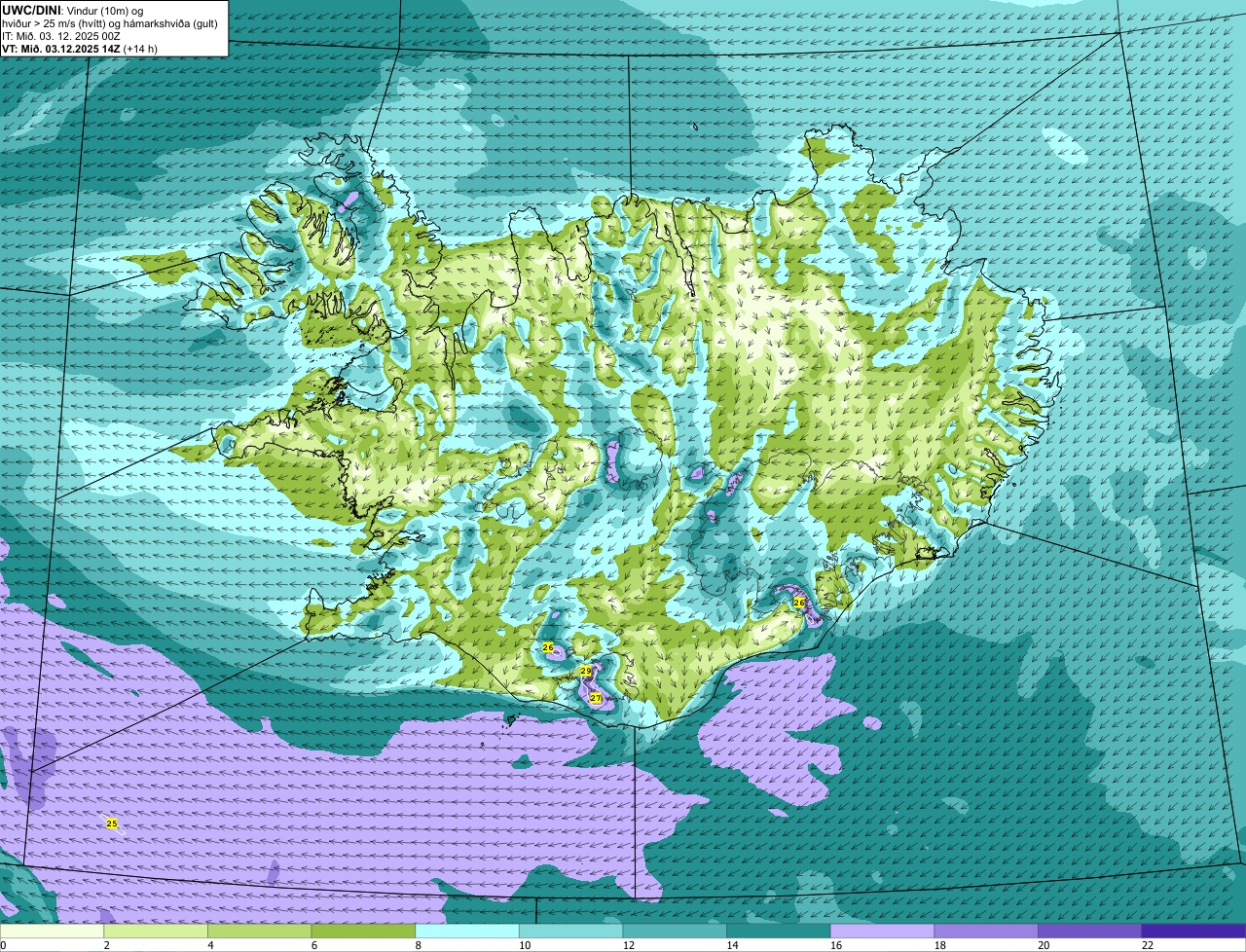Click the yellow '29' maximum gust label
This screenshot has width=1246, height=952.
[x=585, y=671]
